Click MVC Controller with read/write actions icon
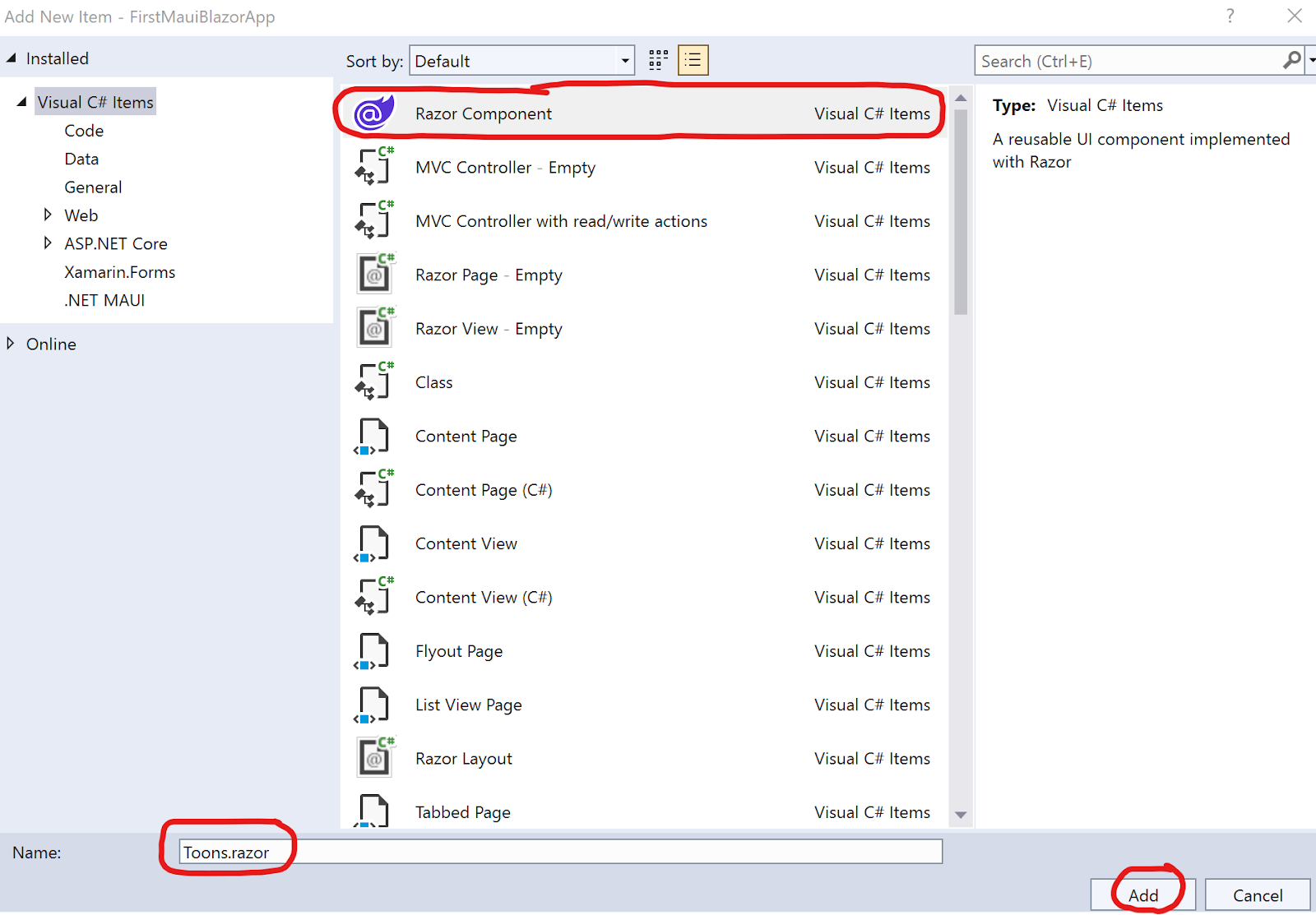 [374, 220]
